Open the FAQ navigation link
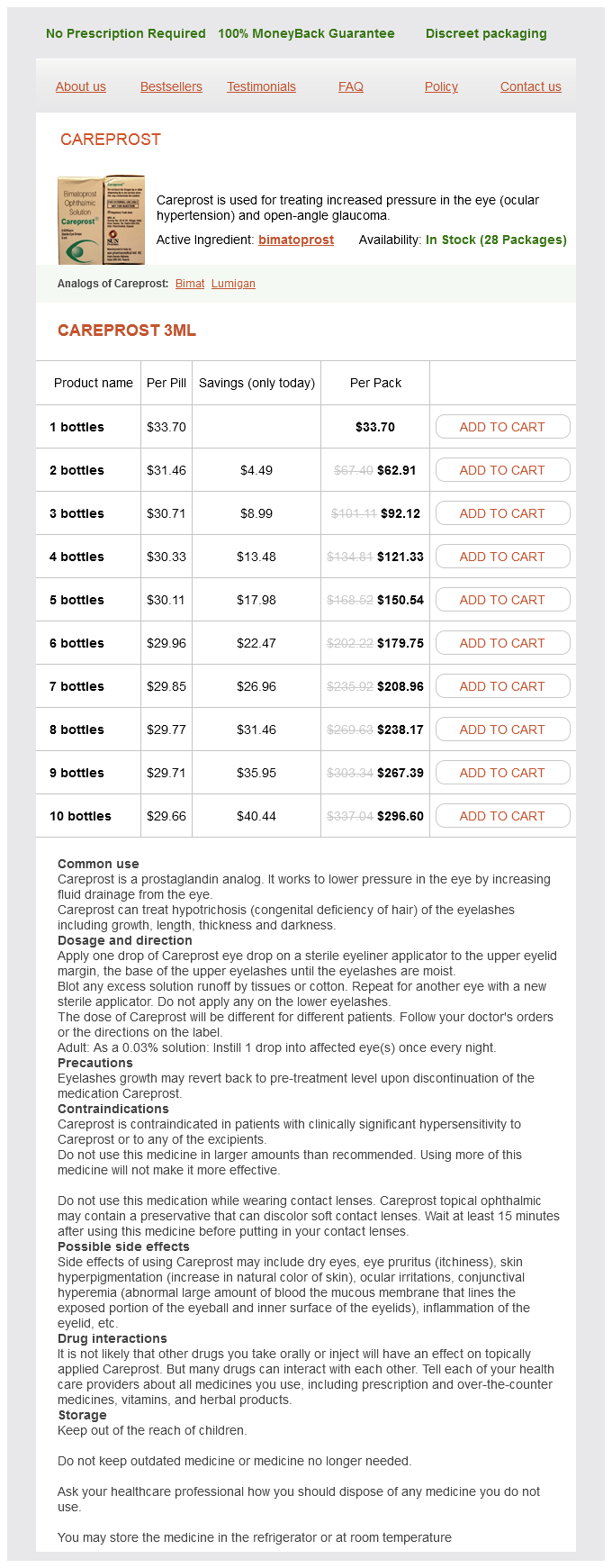This screenshot has height=1568, width=612. [x=351, y=86]
